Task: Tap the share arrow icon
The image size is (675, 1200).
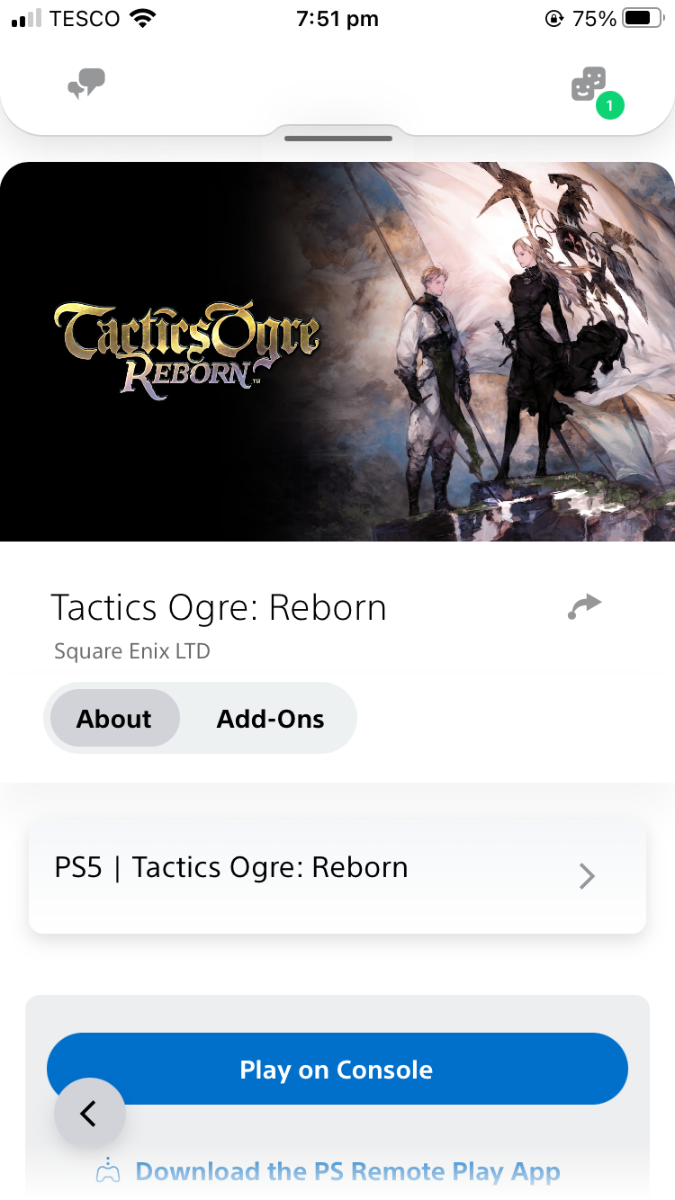Action: 584,606
